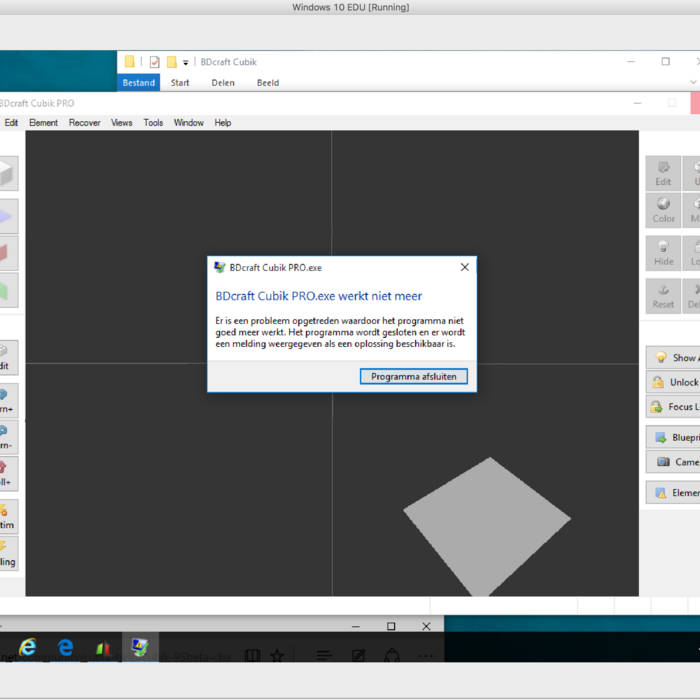Click the green and red taskbar app icon
The height and width of the screenshot is (700, 700).
[103, 647]
